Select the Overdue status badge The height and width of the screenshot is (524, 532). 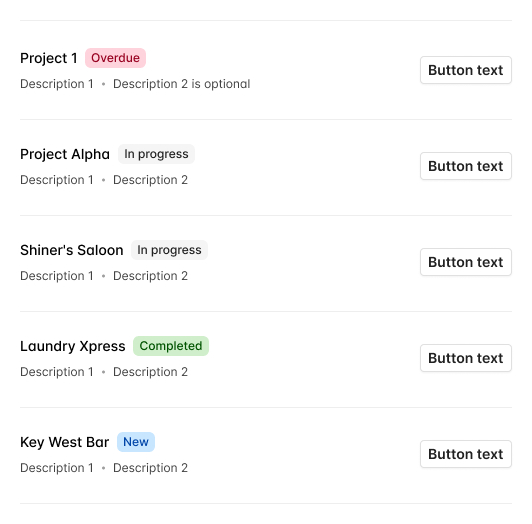(115, 58)
